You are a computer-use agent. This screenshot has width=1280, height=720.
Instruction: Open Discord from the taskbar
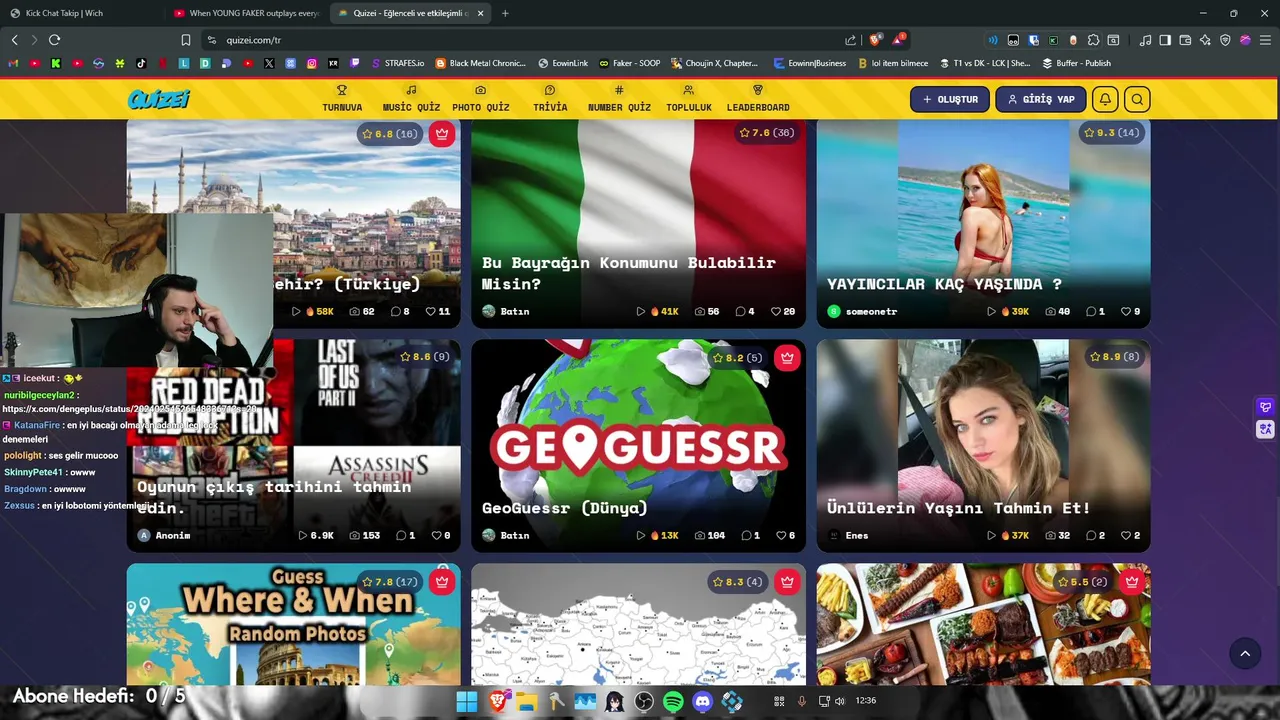703,702
